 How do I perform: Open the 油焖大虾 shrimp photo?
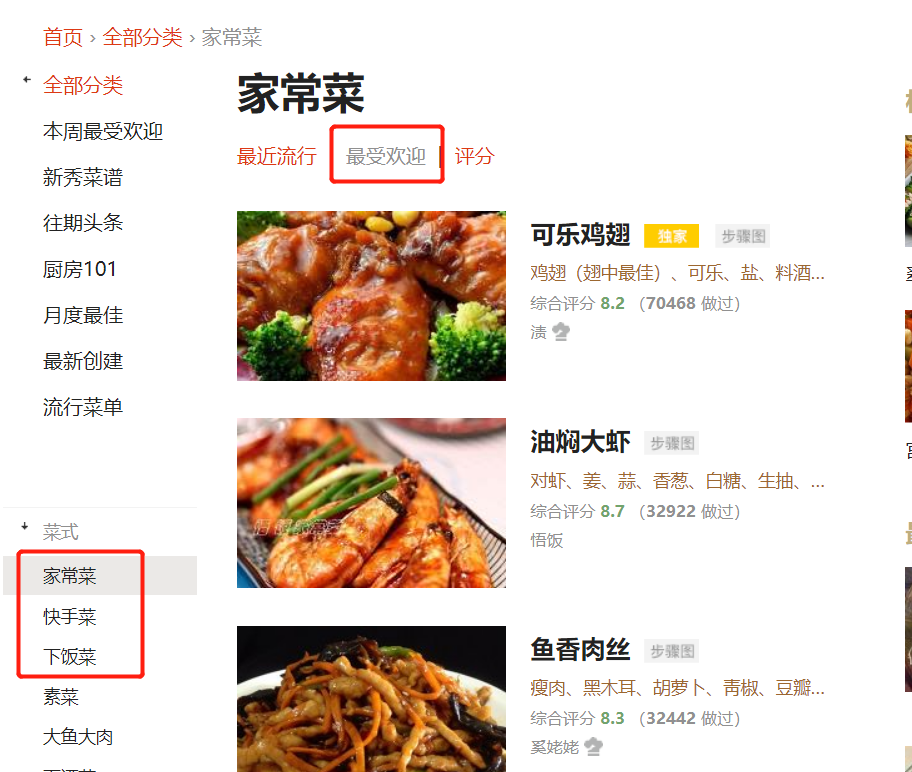tap(371, 503)
